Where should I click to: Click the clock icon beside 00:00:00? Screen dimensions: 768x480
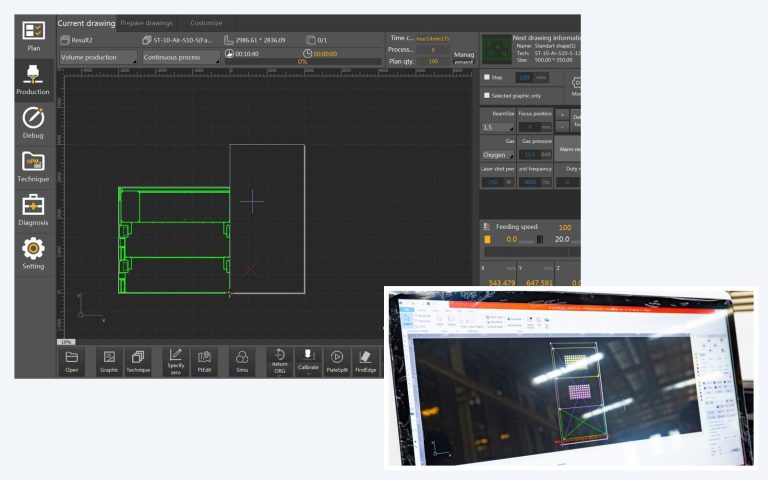(307, 53)
